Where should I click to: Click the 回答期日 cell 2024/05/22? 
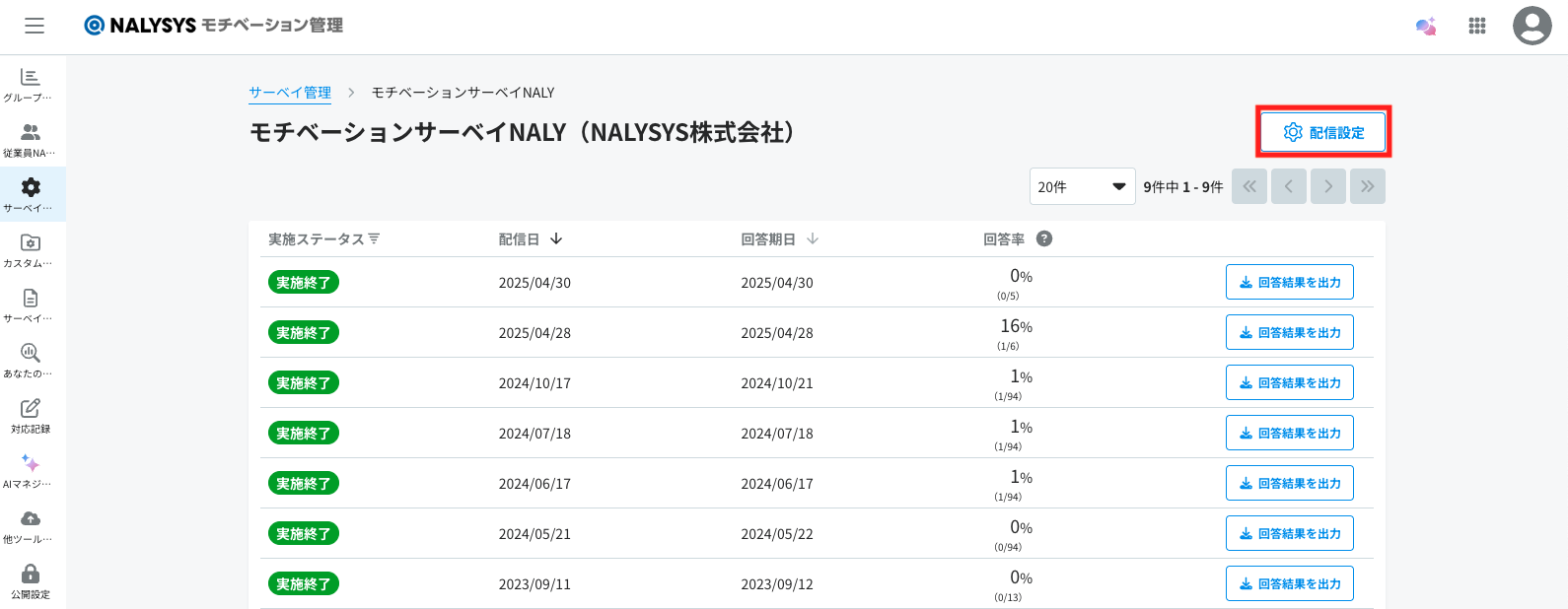(777, 534)
